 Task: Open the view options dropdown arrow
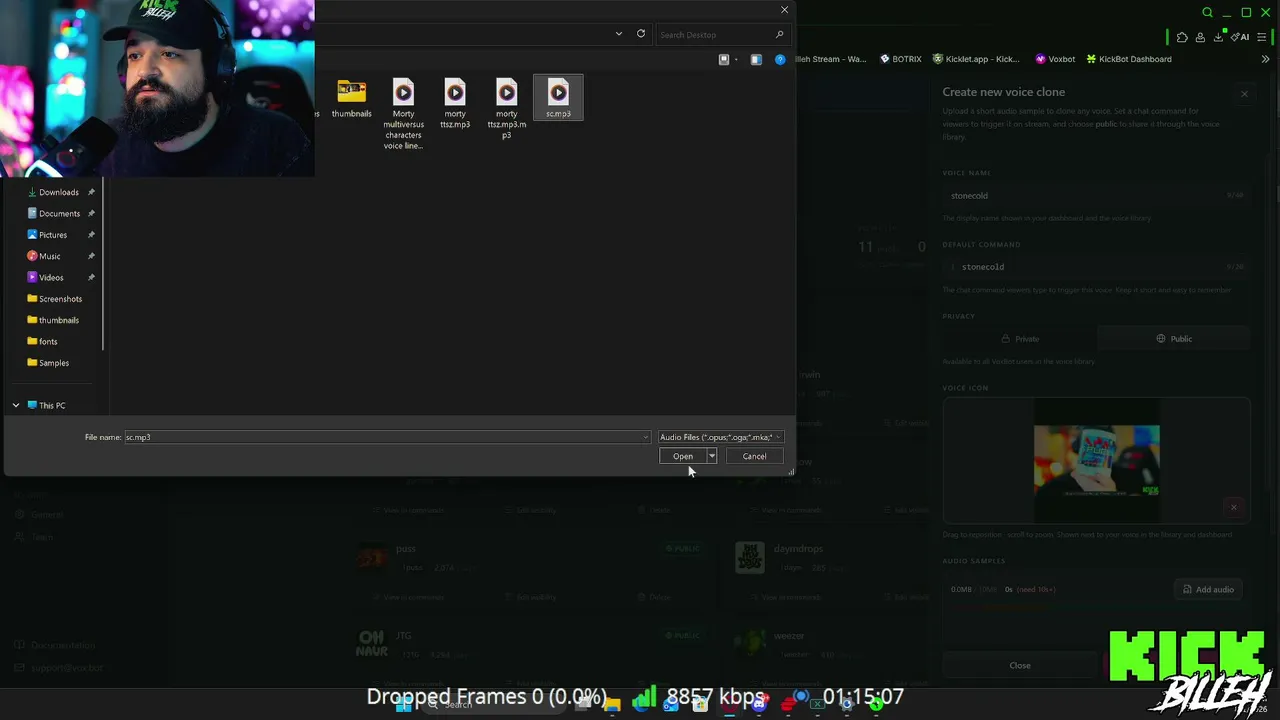coord(736,60)
